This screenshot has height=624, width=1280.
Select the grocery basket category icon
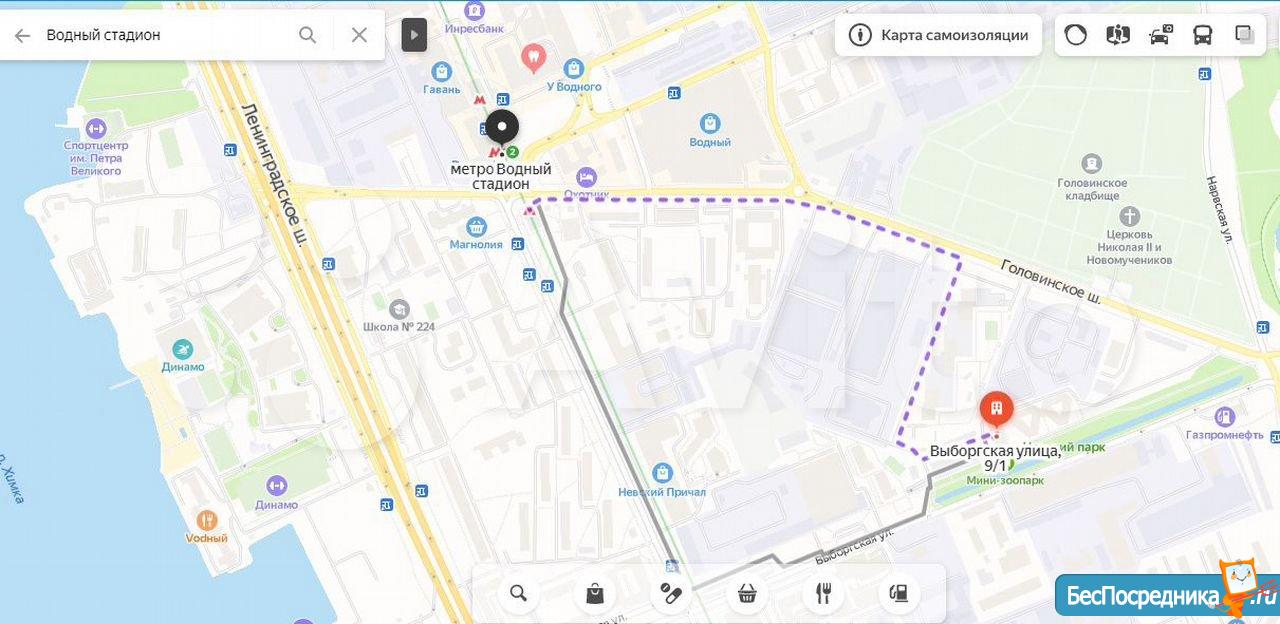(746, 594)
